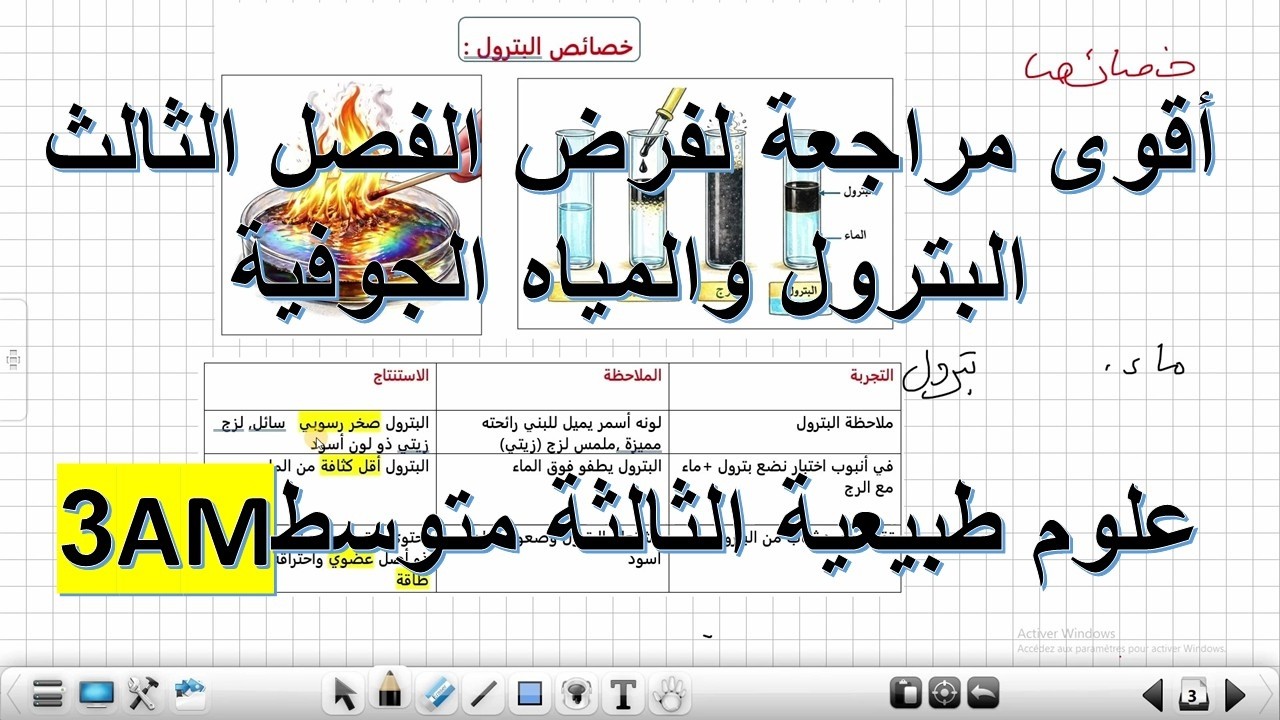1280x720 pixels.
Task: Select the fill/stamp tool icon
Action: (x=575, y=693)
